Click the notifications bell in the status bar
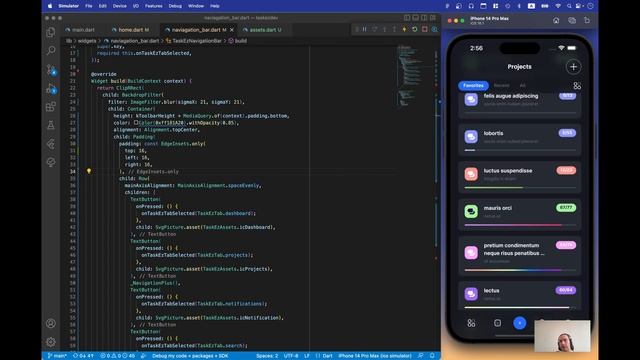 (x=432, y=356)
